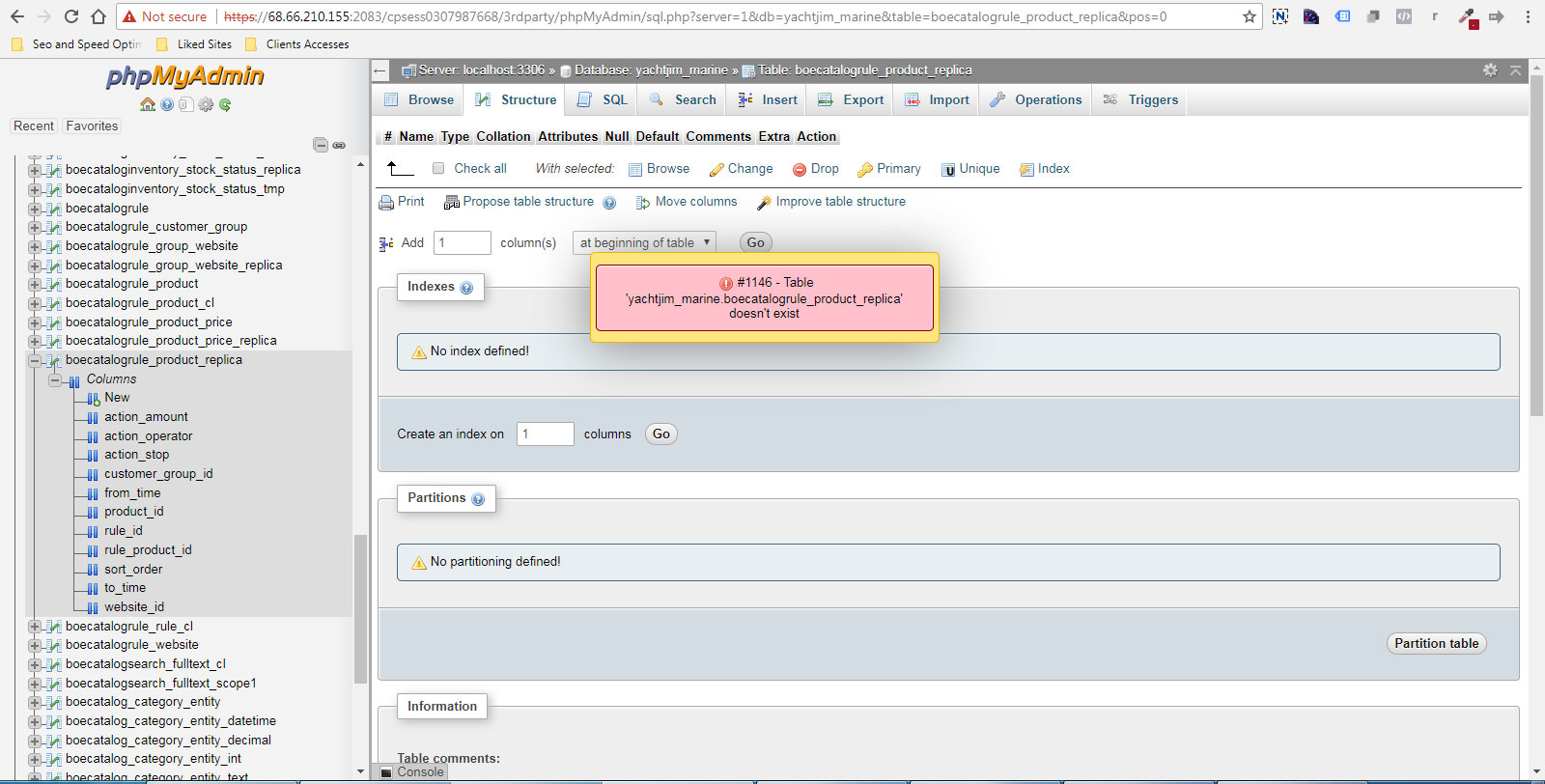Click the code brackets extension icon

pos(1404,16)
